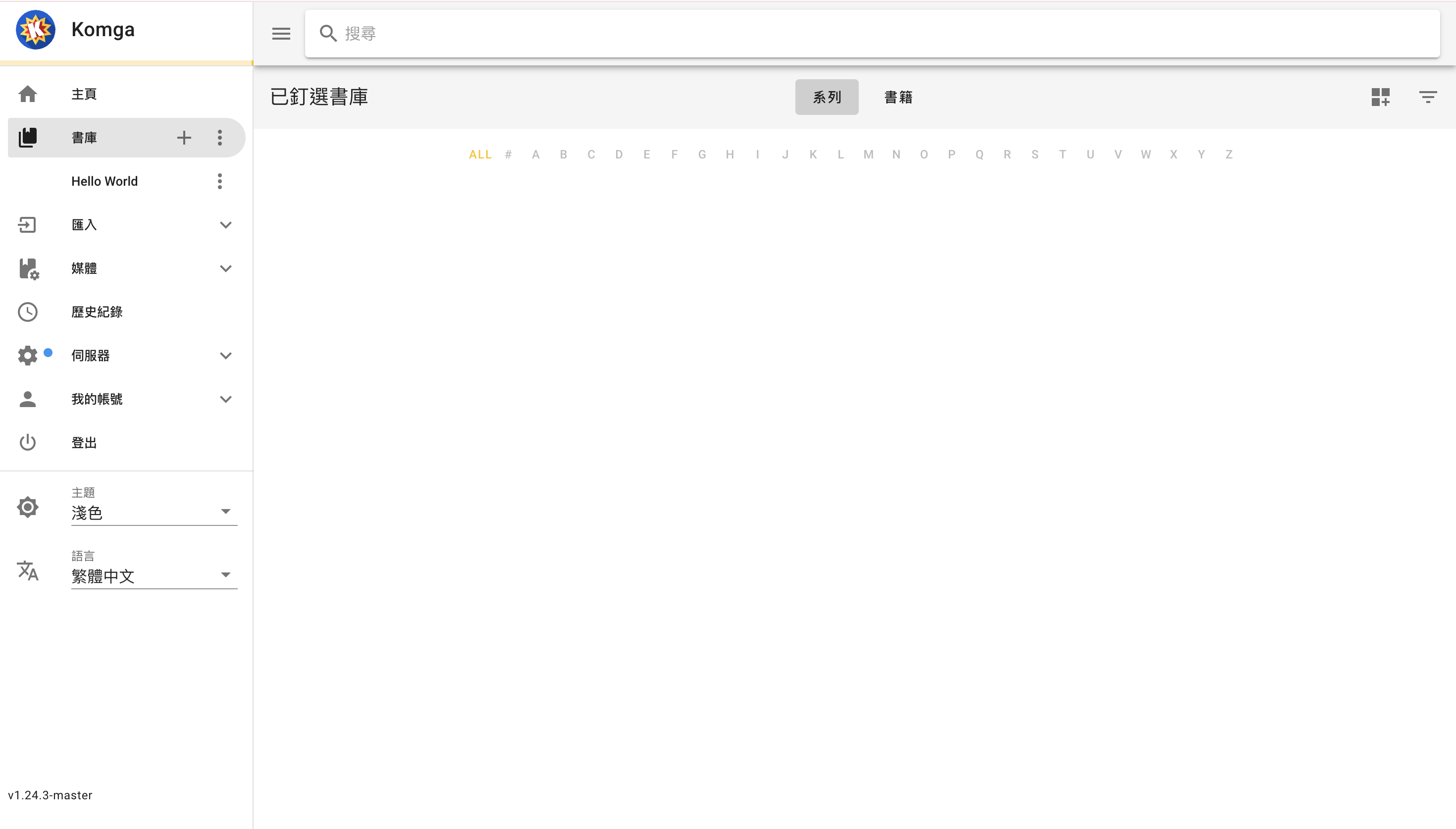Click the page size grid icon
Image resolution: width=1456 pixels, height=829 pixels.
[x=1380, y=97]
